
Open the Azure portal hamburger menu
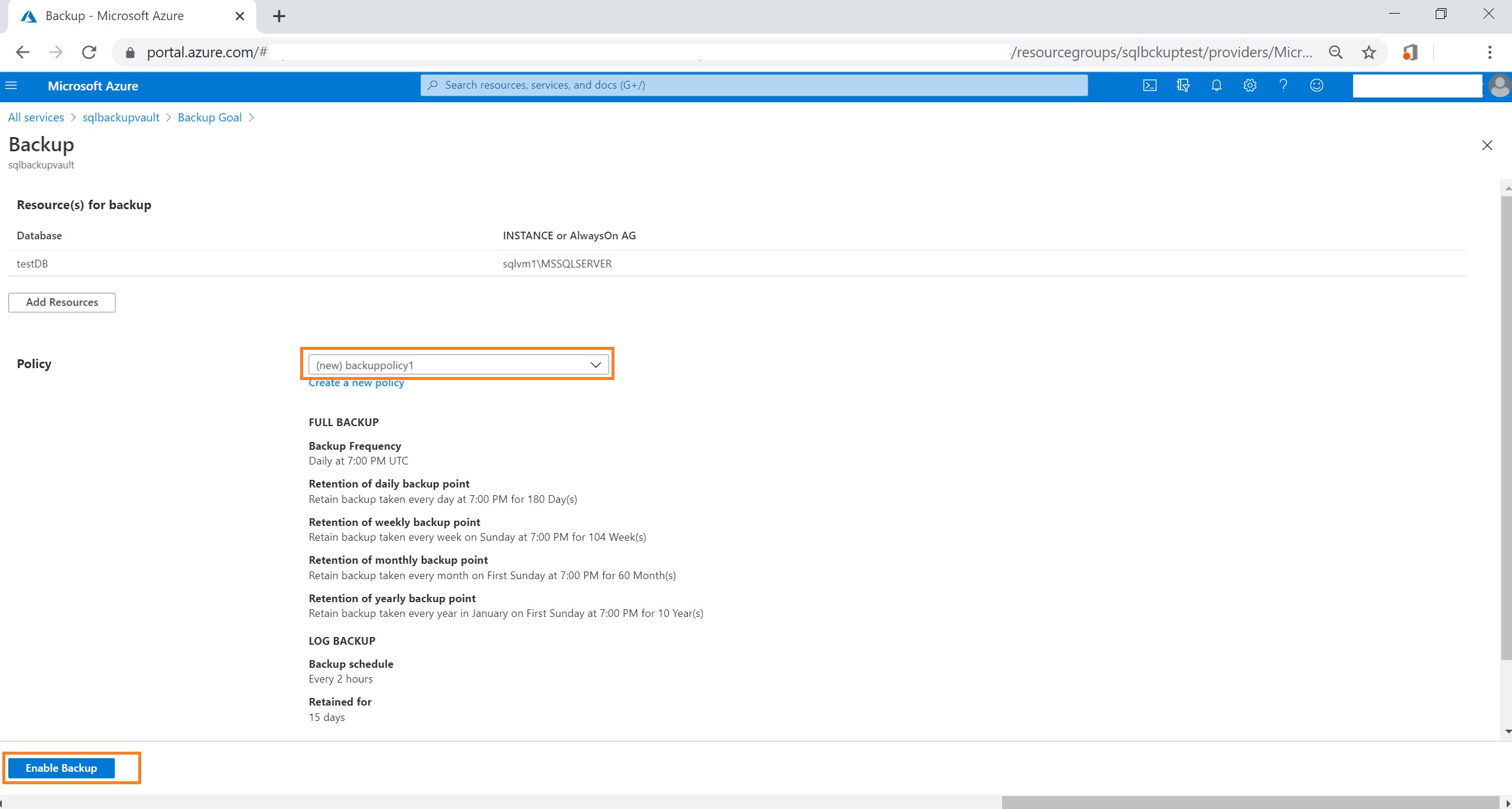pyautogui.click(x=11, y=86)
